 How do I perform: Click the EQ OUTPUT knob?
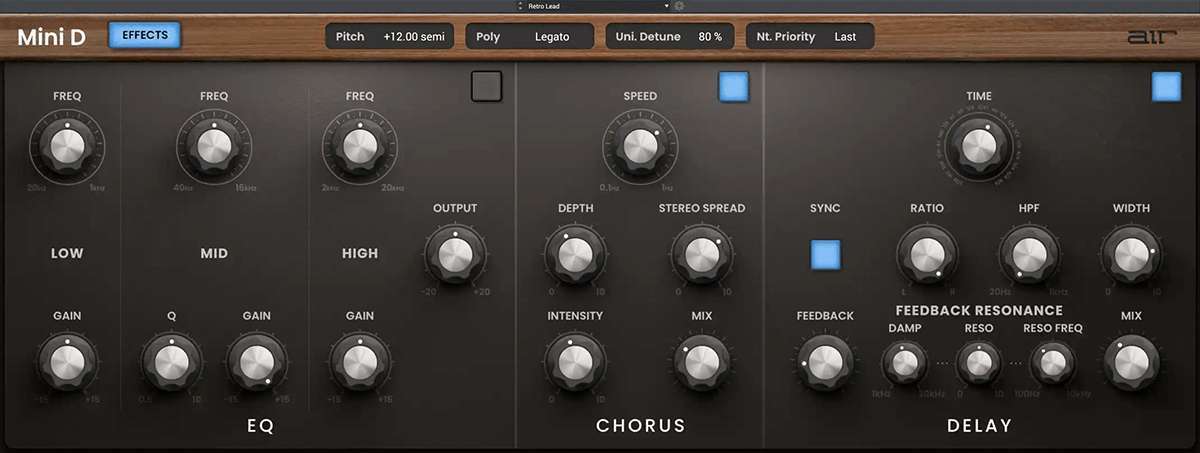[x=455, y=255]
